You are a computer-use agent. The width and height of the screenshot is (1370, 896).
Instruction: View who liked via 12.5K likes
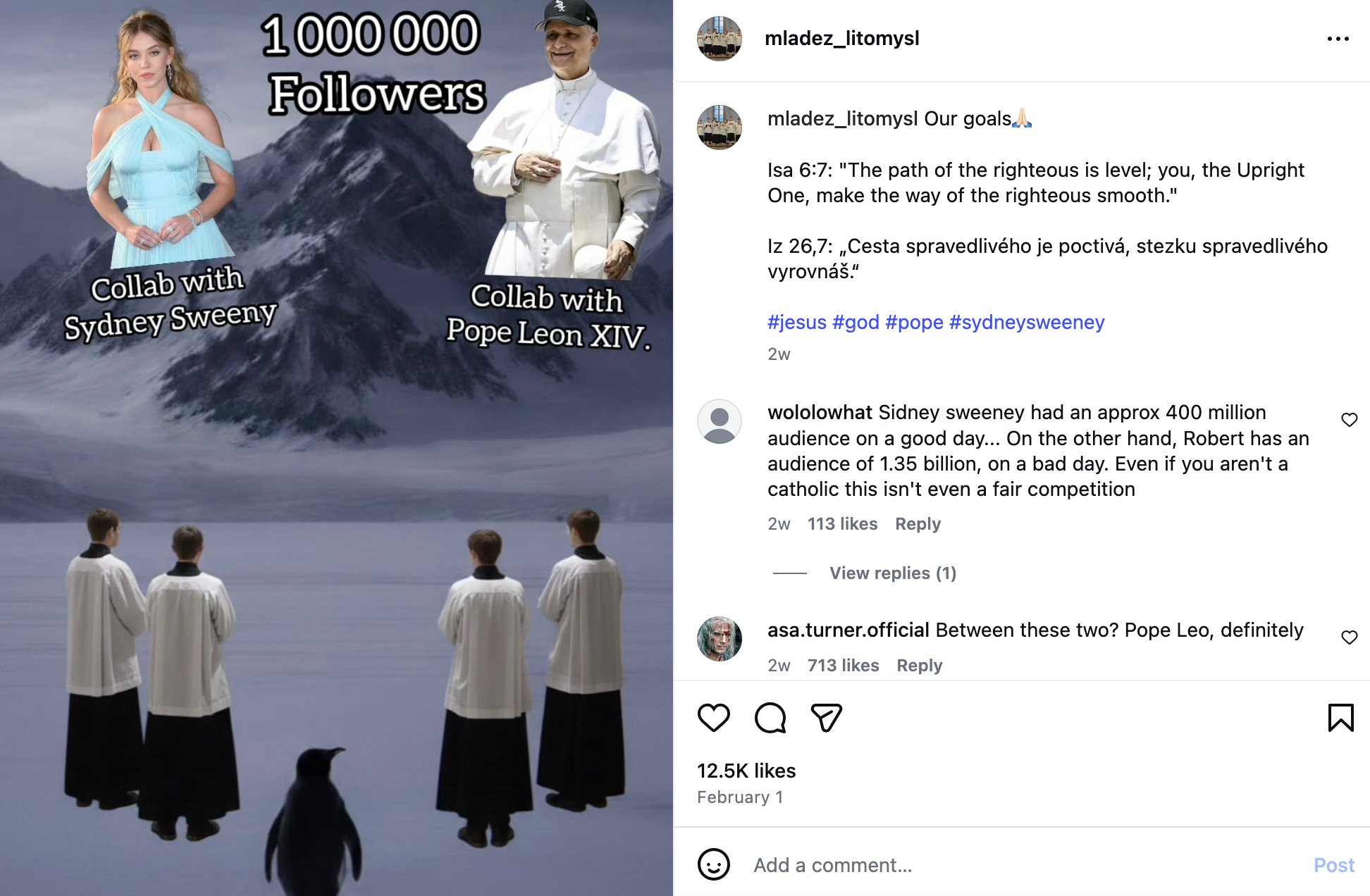[746, 771]
